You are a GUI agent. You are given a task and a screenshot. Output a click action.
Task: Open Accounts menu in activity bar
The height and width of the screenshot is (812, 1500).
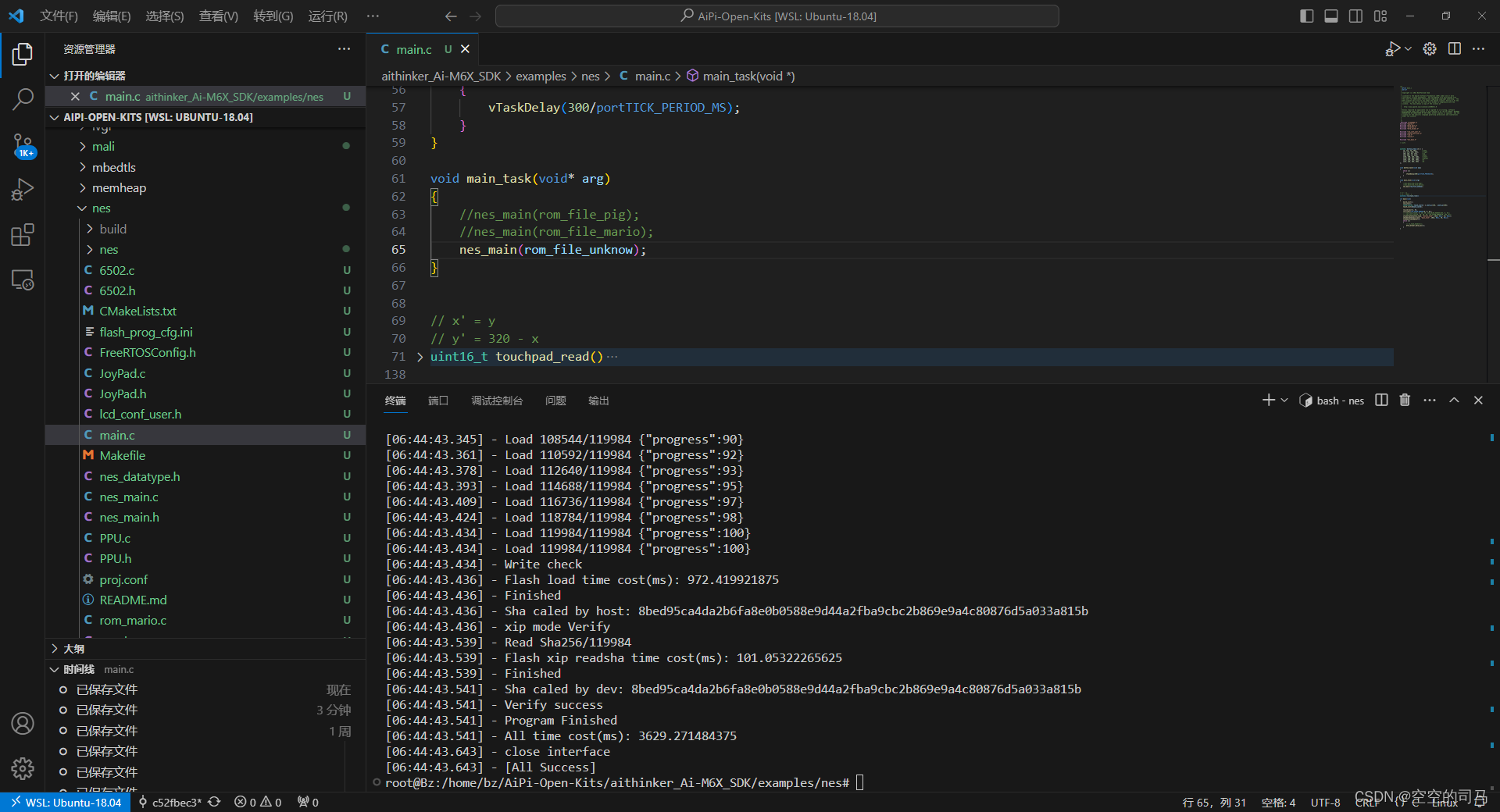[x=23, y=724]
